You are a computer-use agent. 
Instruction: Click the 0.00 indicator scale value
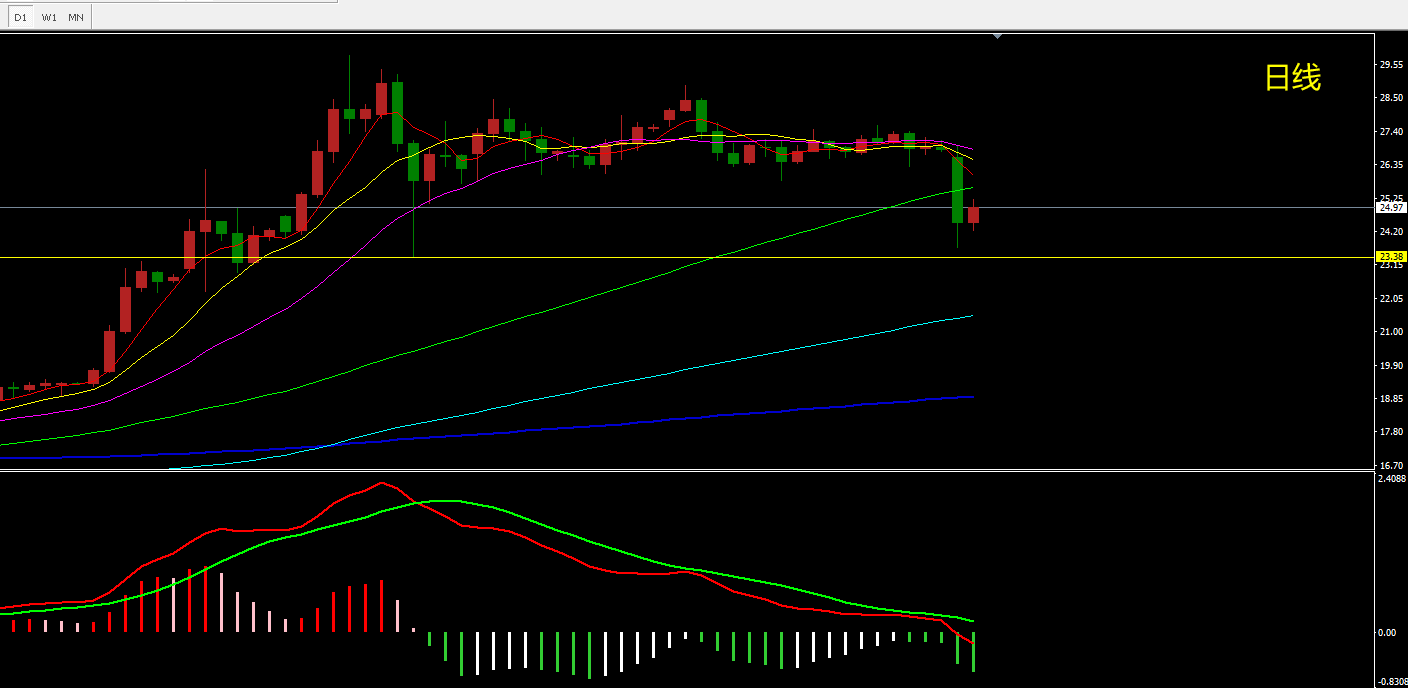pyautogui.click(x=1388, y=633)
